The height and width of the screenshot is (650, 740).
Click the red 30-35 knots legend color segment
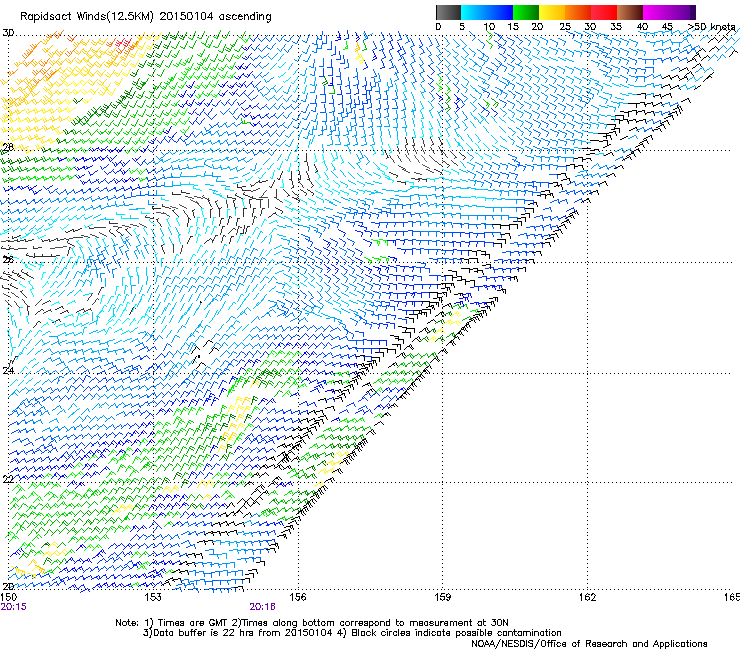[x=604, y=12]
